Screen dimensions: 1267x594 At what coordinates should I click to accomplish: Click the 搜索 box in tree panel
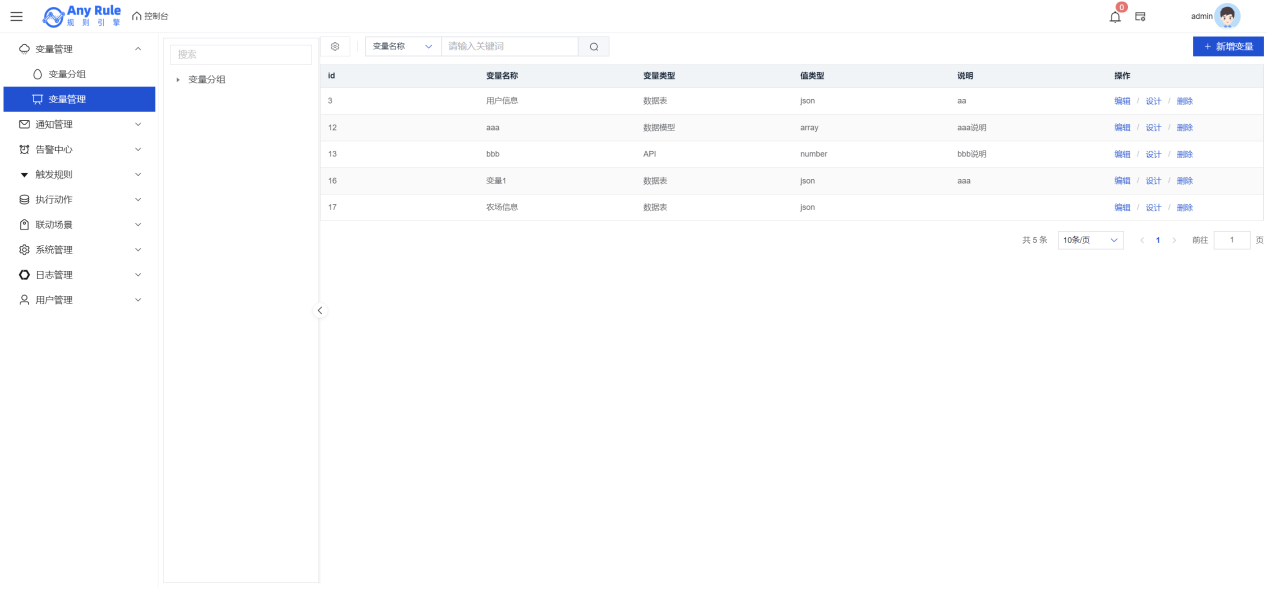click(x=240, y=55)
